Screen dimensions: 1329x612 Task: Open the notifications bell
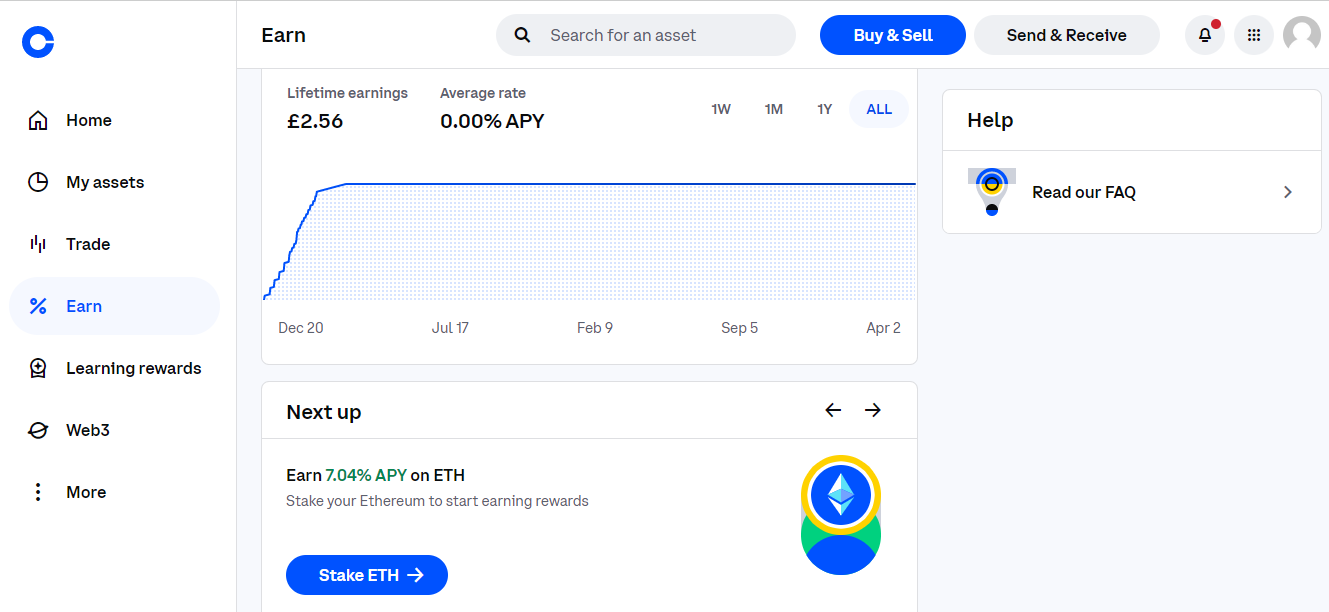click(1204, 34)
